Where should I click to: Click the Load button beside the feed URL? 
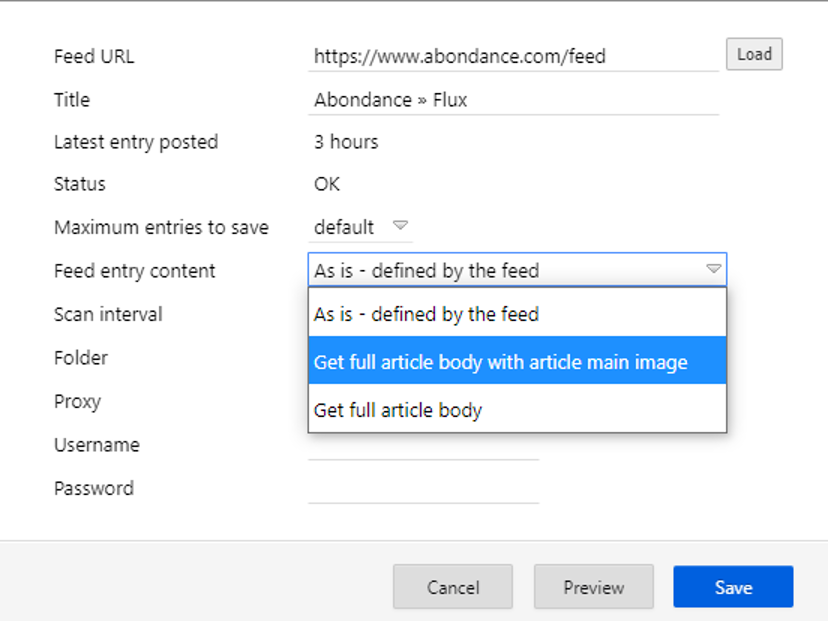coord(754,54)
